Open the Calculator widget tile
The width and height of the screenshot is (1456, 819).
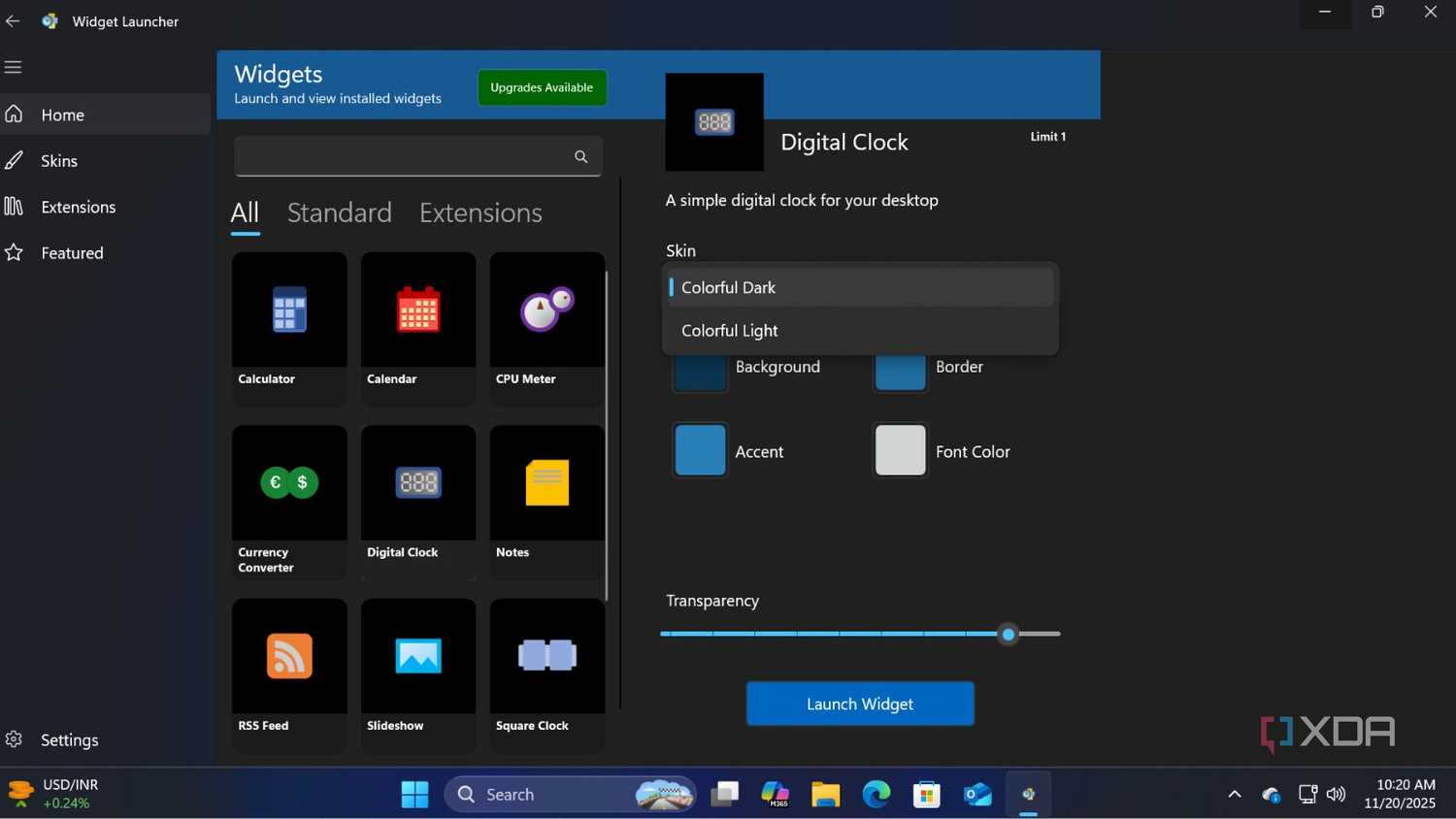point(289,327)
